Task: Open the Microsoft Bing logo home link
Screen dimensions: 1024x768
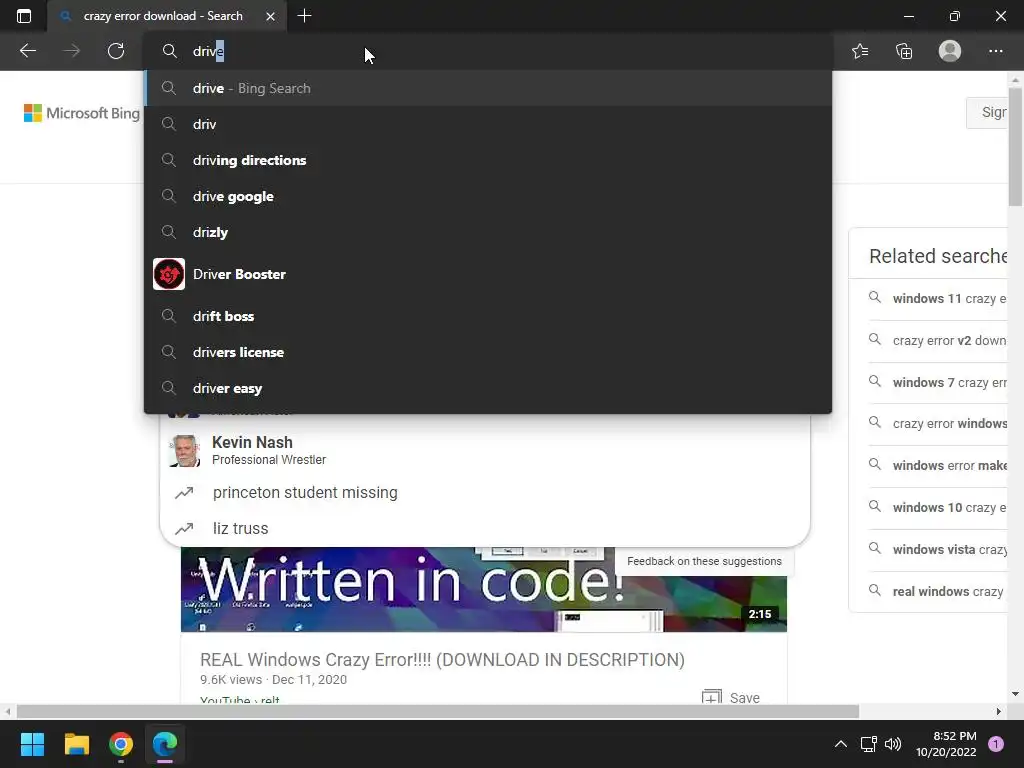Action: pyautogui.click(x=82, y=113)
